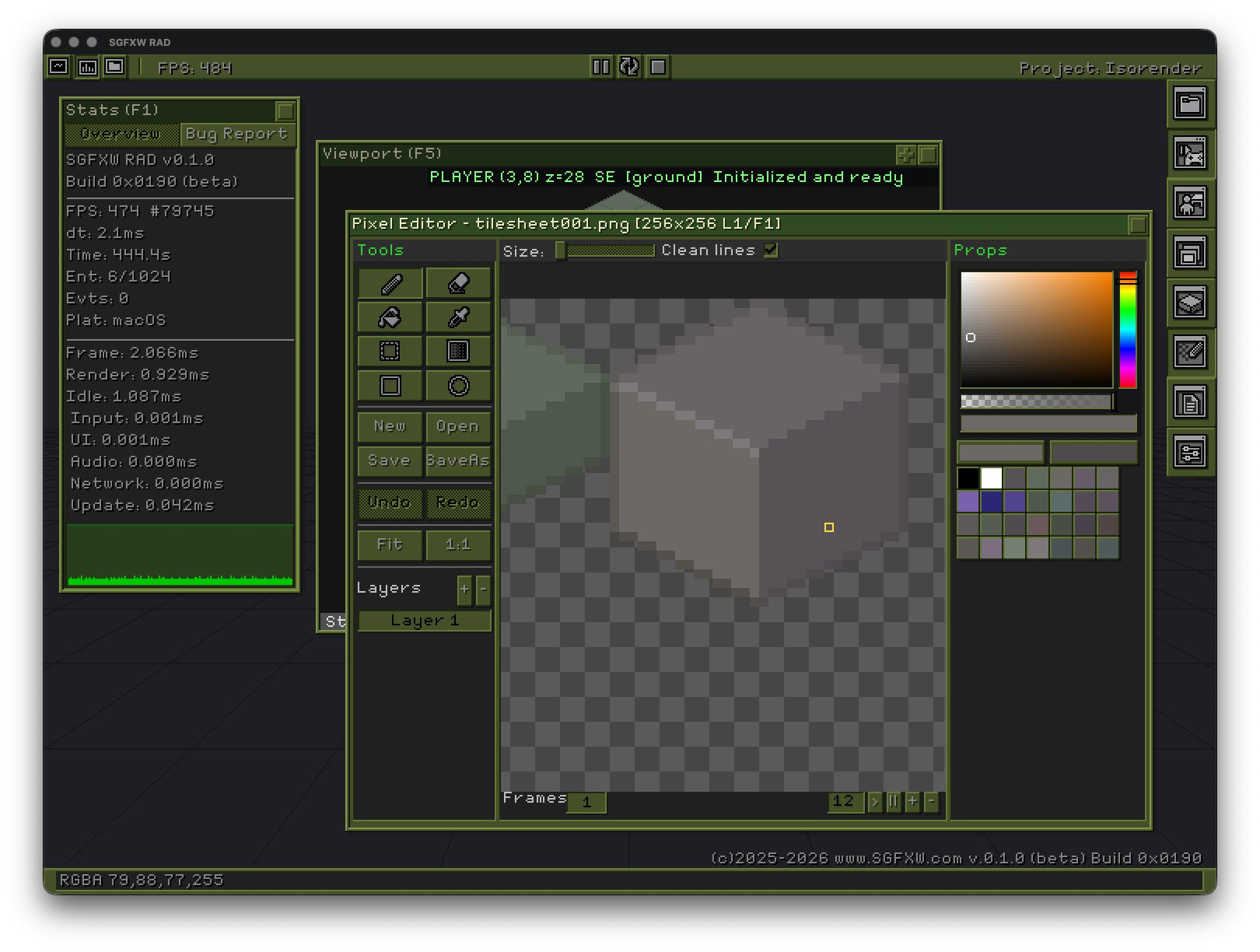Set zoom to 1:1
This screenshot has height=952, width=1260.
click(x=459, y=544)
